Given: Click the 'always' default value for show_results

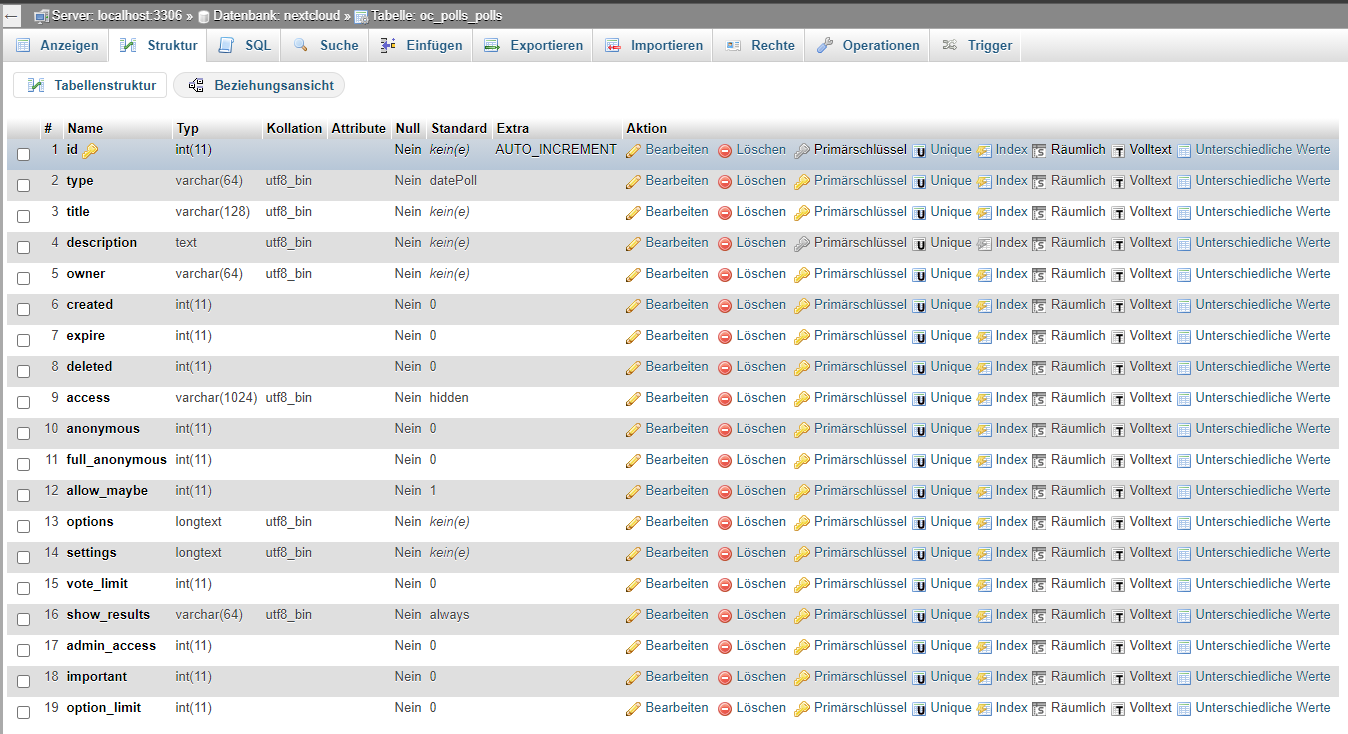Looking at the screenshot, I should (449, 615).
